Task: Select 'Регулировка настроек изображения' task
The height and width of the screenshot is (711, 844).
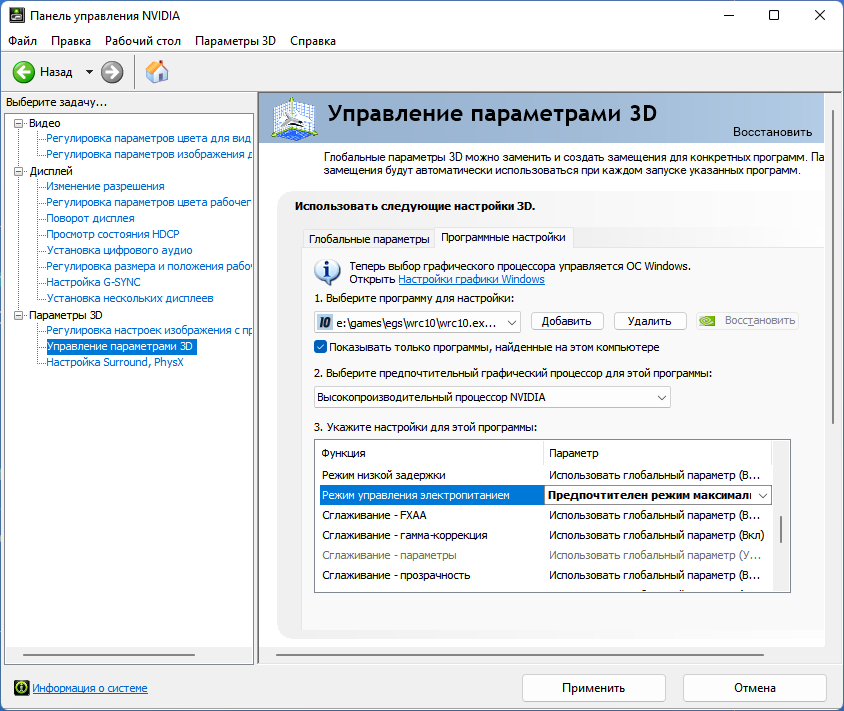Action: click(149, 330)
